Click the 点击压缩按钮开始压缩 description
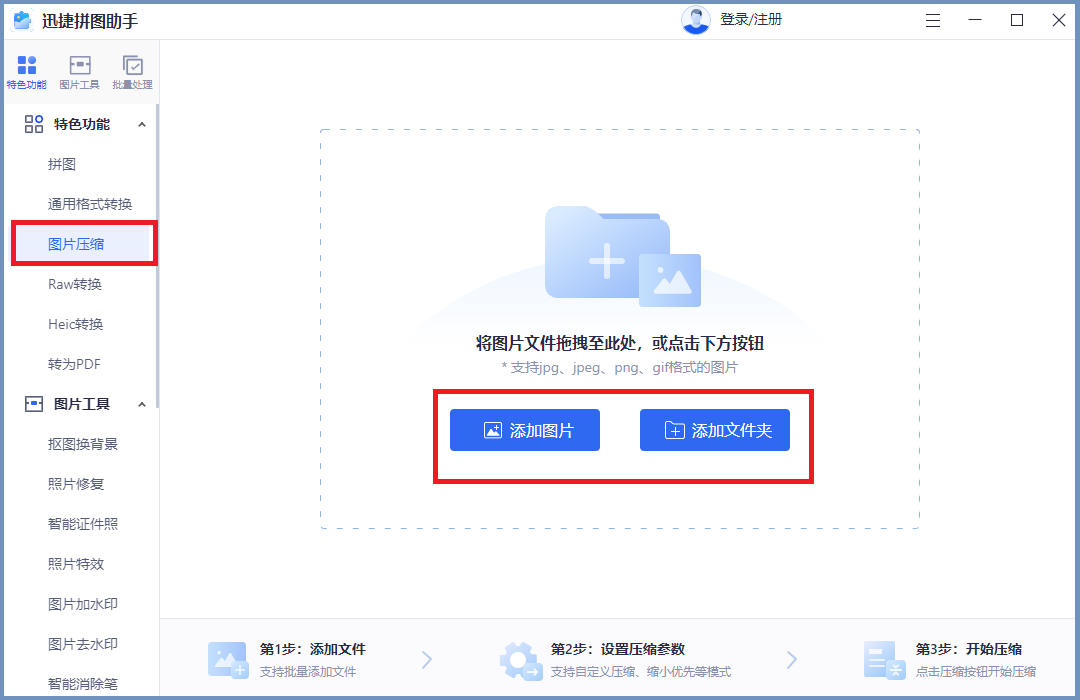This screenshot has width=1080, height=700. [976, 672]
